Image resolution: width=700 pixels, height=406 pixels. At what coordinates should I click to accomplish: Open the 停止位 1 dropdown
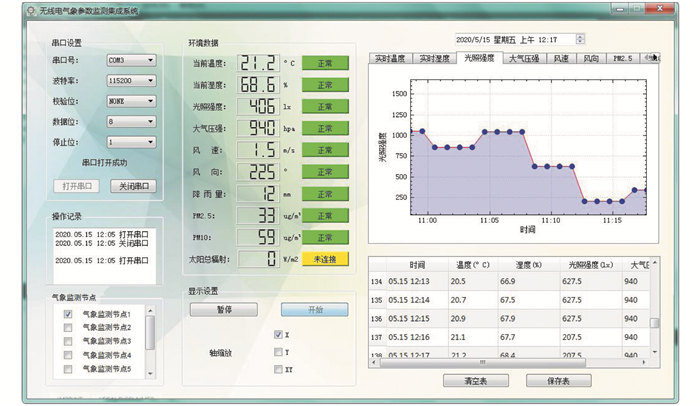(x=131, y=142)
